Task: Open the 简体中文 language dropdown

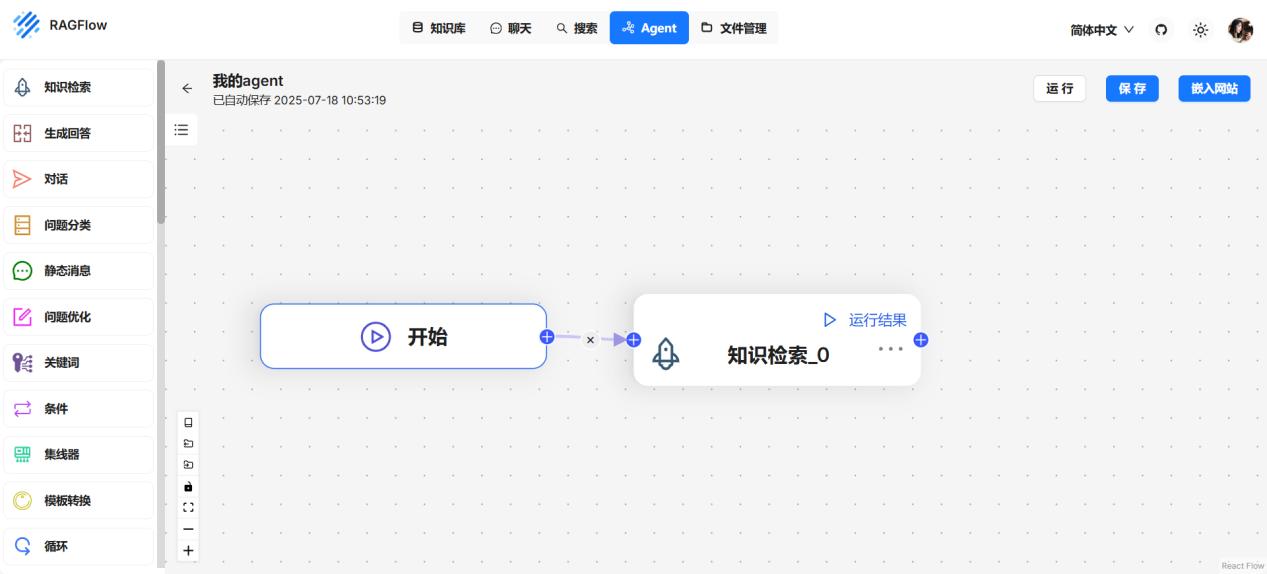Action: coord(1102,30)
